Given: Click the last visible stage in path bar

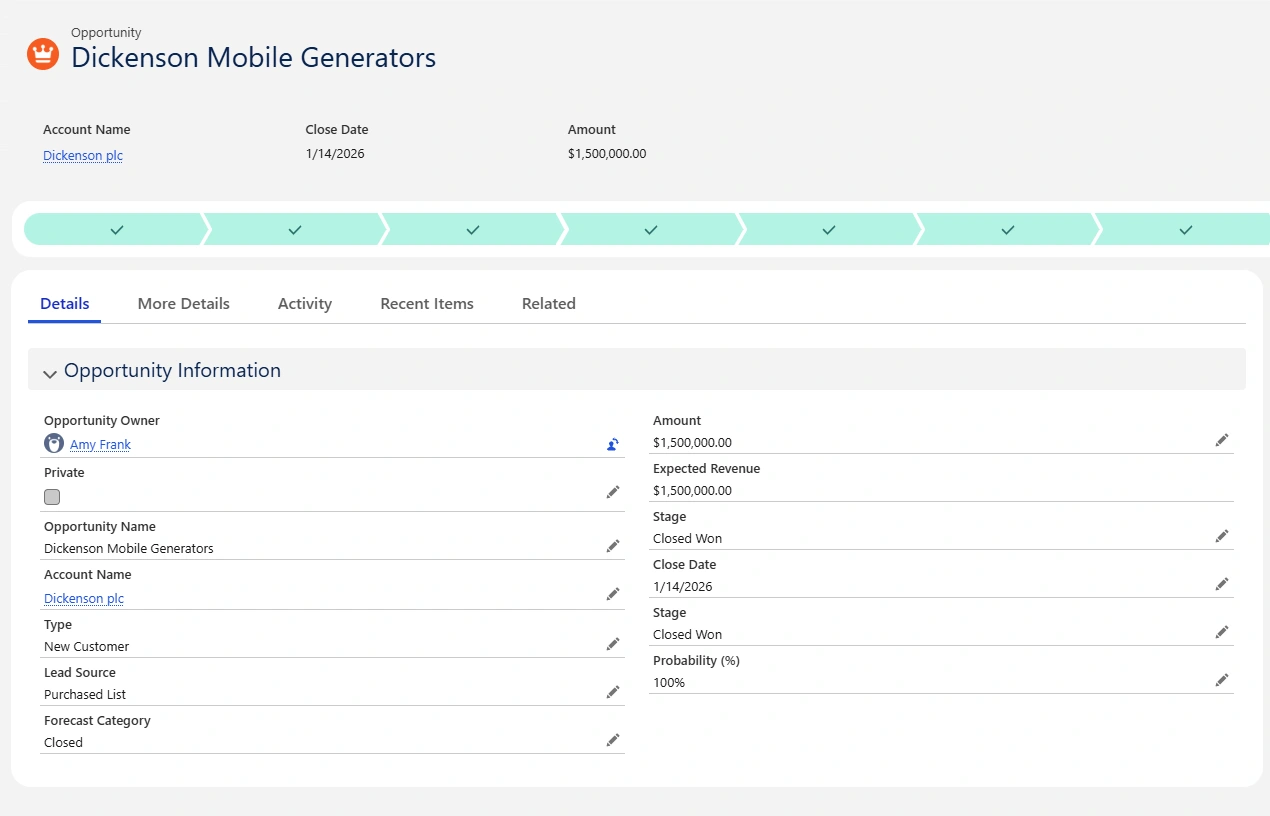Looking at the screenshot, I should pyautogui.click(x=1185, y=230).
